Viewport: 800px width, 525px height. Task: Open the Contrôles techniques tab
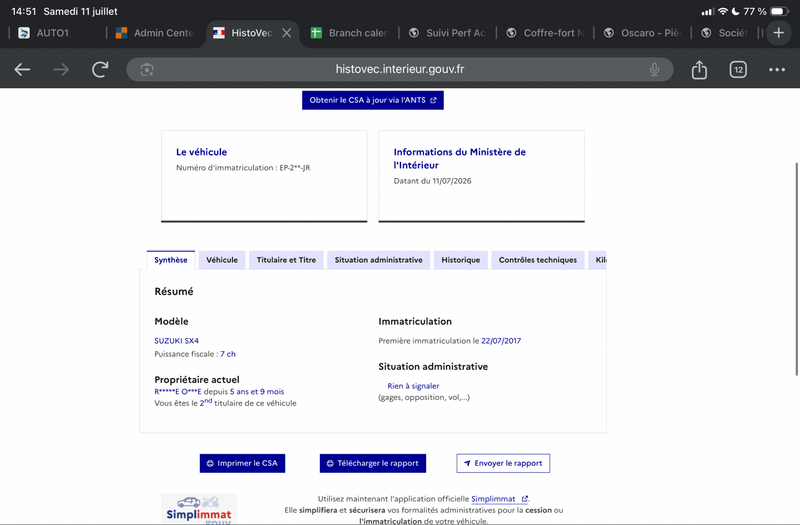point(538,260)
